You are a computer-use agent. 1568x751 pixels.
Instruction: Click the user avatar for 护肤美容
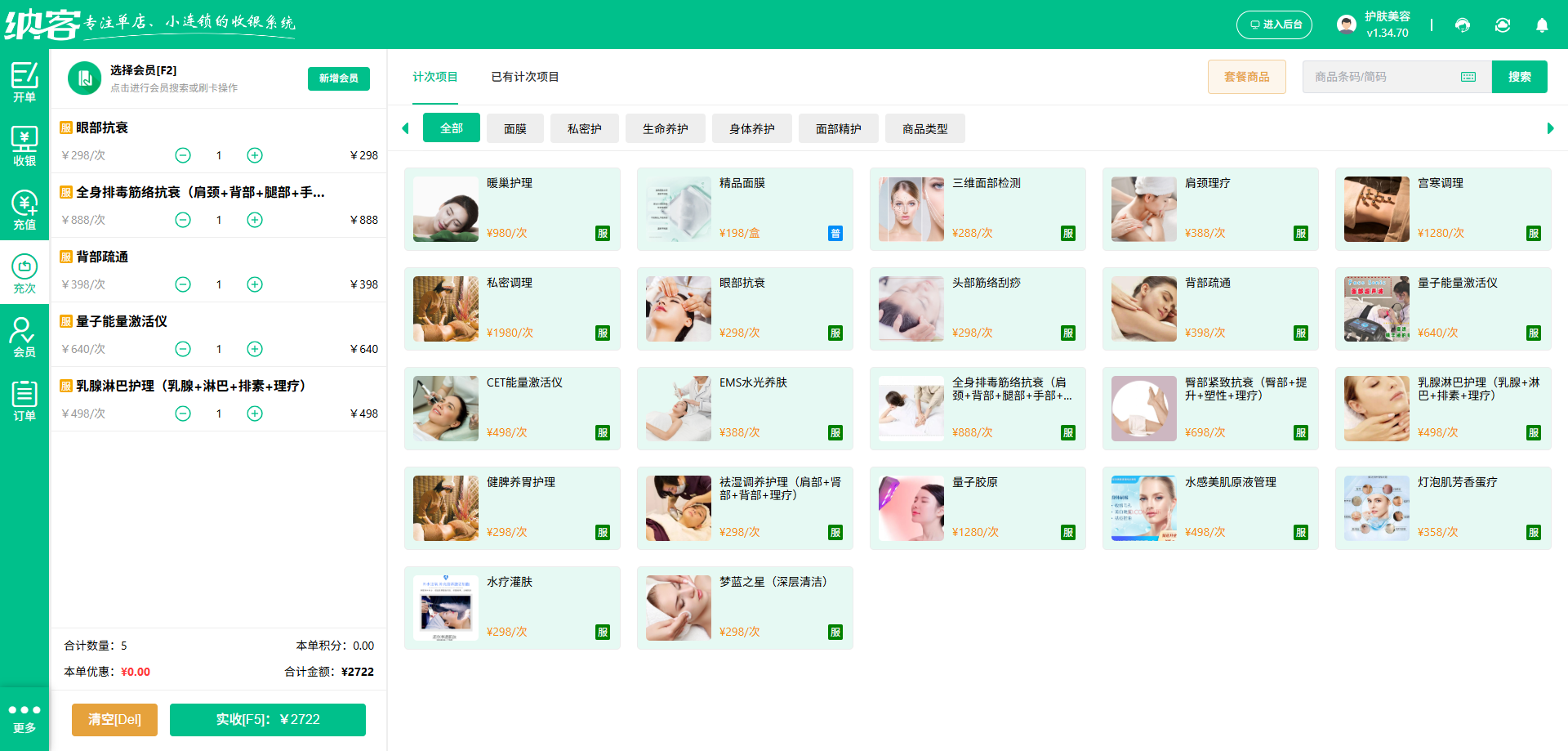1347,25
